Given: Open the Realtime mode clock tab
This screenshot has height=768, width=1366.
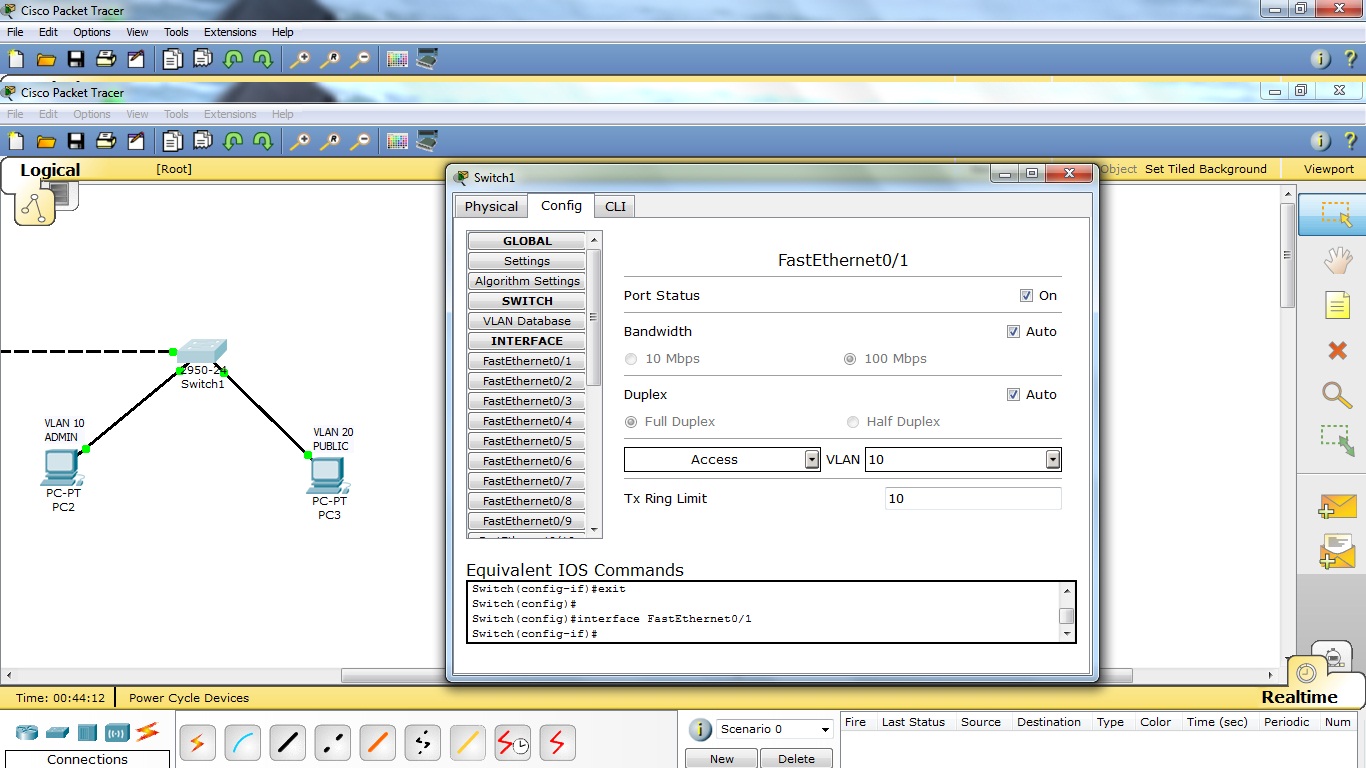Looking at the screenshot, I should [1306, 674].
